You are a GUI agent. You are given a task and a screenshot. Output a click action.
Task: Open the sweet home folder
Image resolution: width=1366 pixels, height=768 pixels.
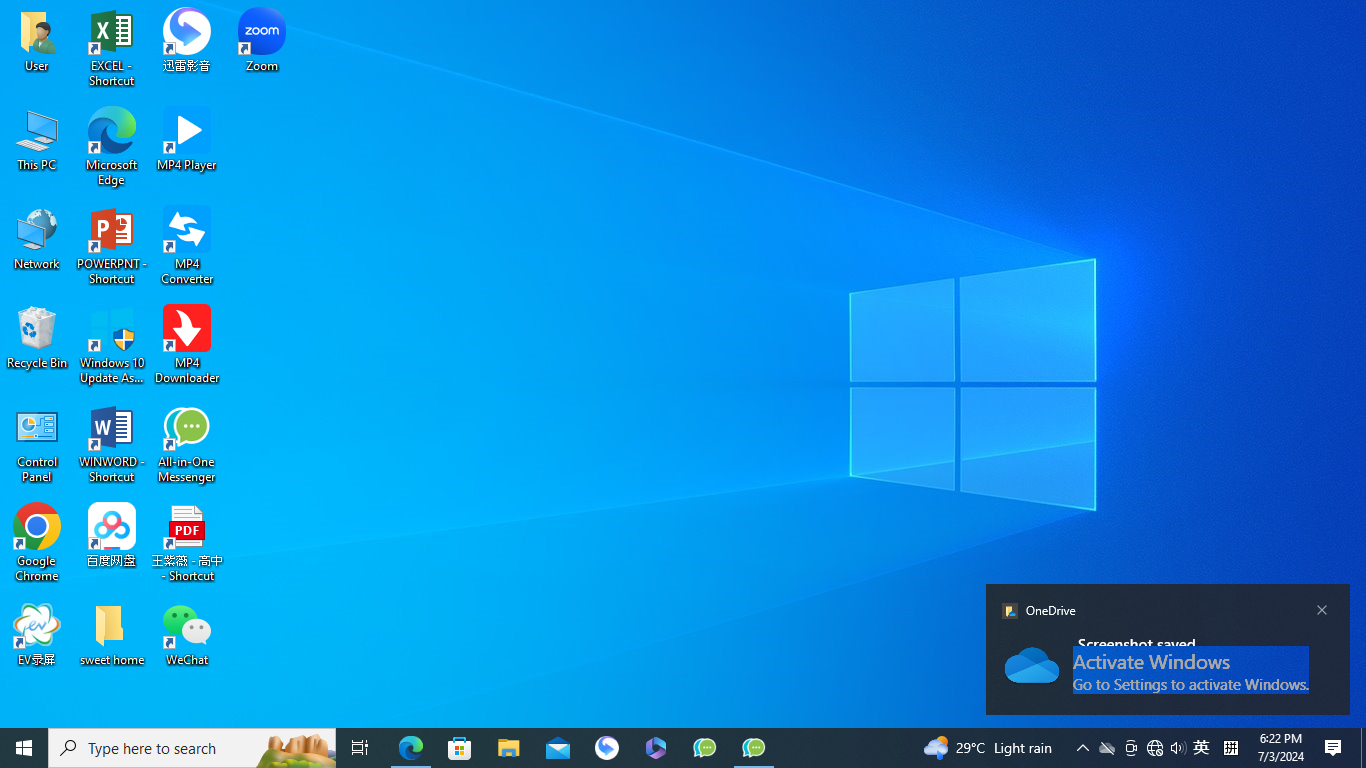(x=112, y=634)
